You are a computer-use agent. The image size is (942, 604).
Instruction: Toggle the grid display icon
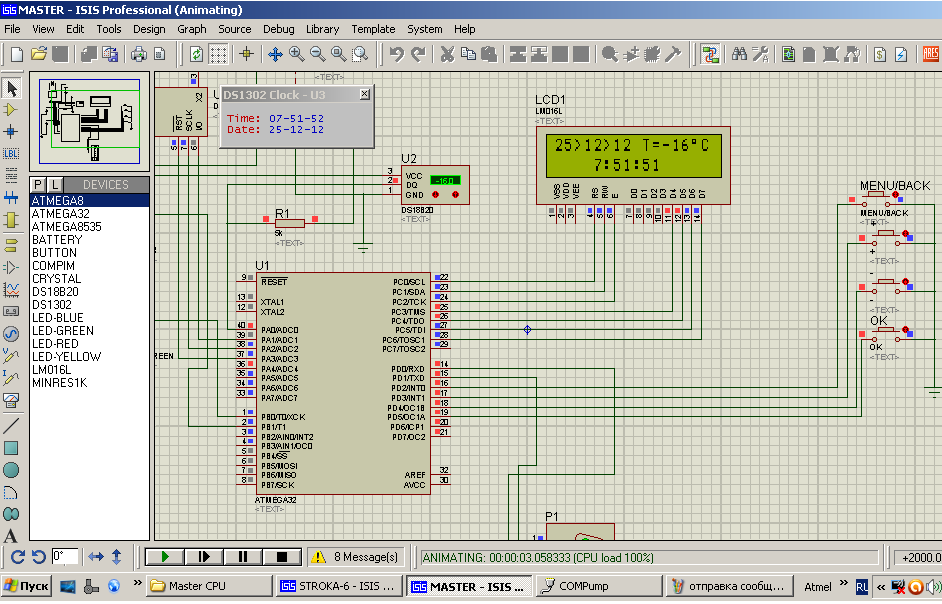coord(218,54)
